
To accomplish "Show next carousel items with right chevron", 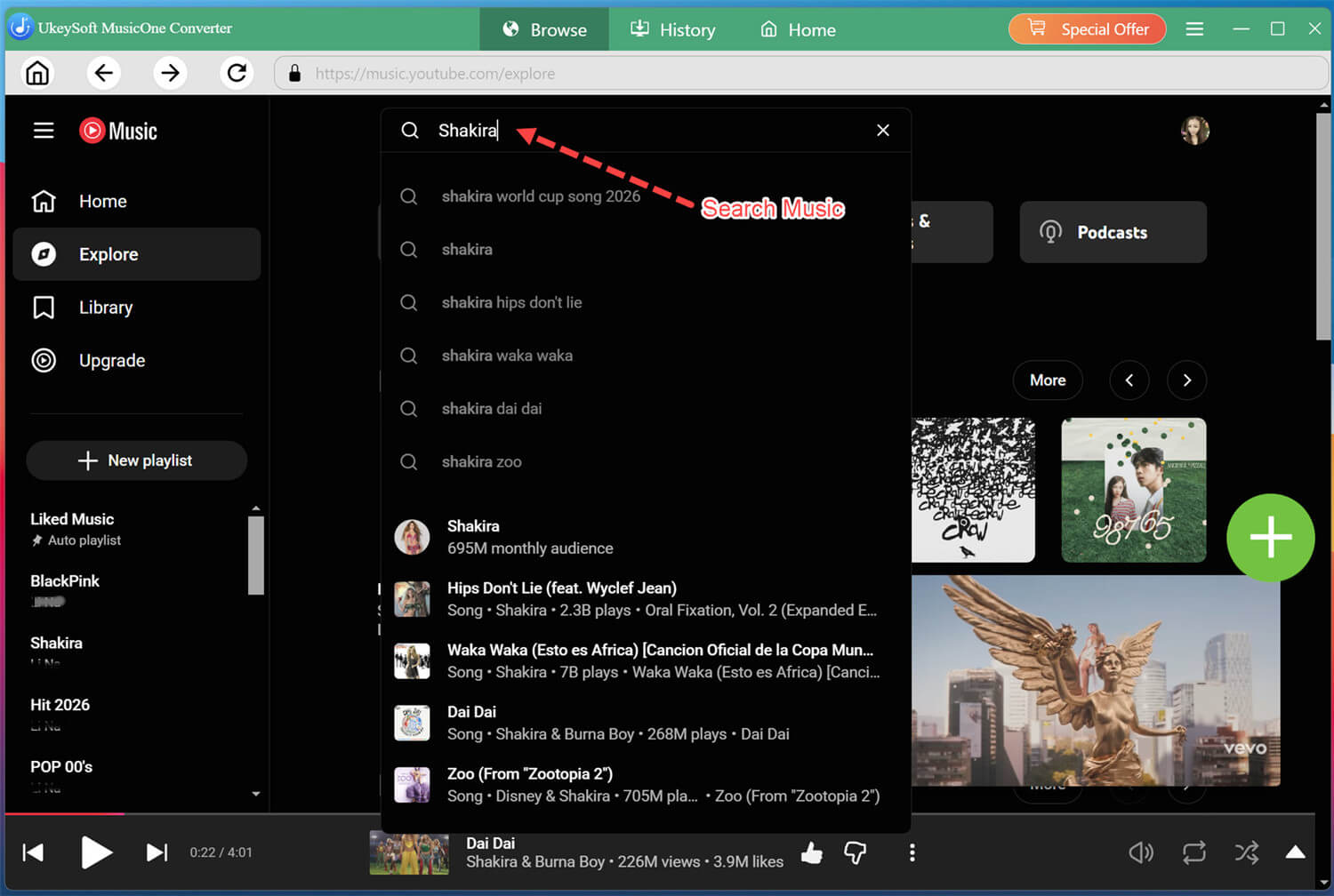I will coord(1187,380).
